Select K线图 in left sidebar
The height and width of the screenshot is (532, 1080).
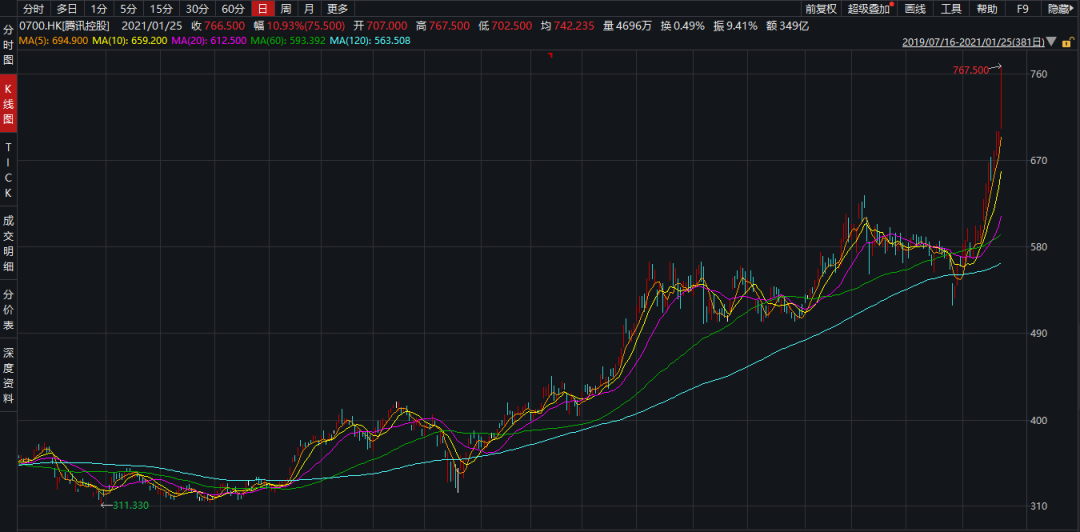(8, 103)
